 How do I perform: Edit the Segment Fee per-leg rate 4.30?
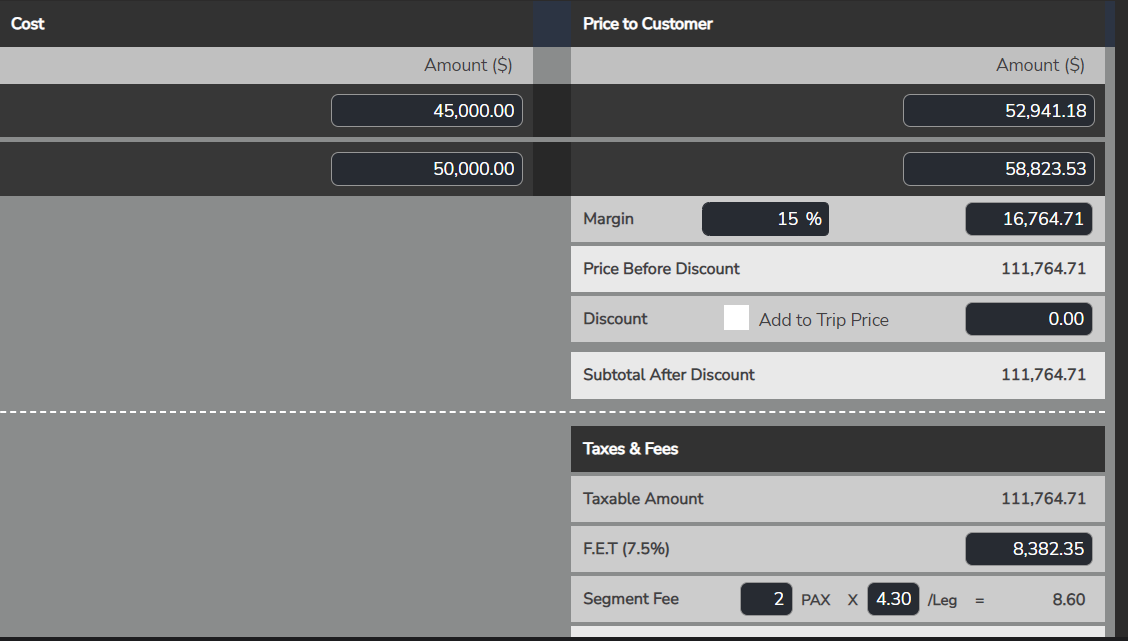click(893, 599)
